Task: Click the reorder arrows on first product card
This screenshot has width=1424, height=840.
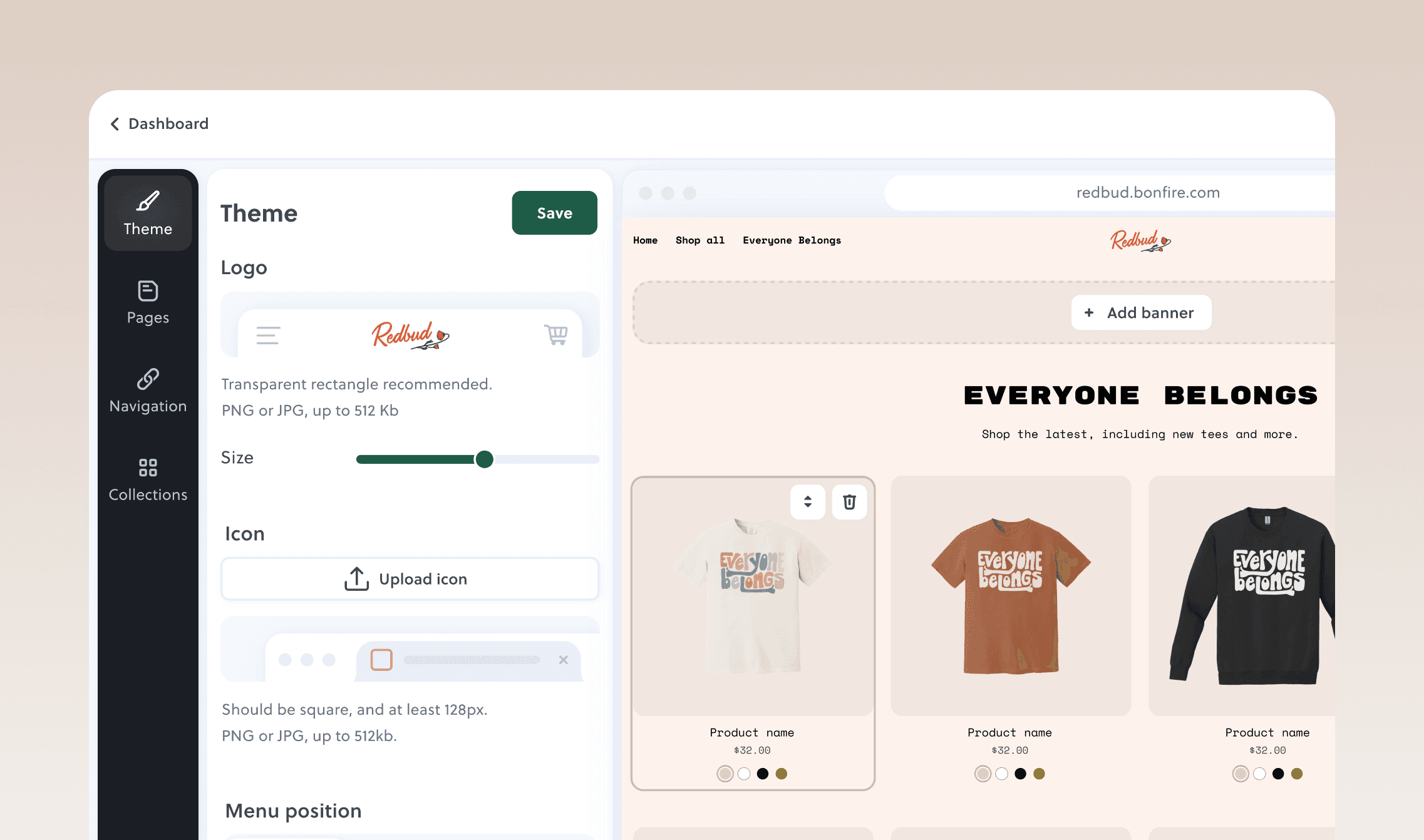Action: 808,502
